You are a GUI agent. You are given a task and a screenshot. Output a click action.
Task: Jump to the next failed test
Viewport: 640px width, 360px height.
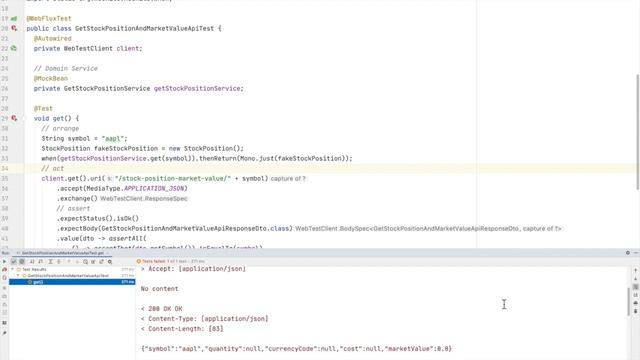coord(78,262)
